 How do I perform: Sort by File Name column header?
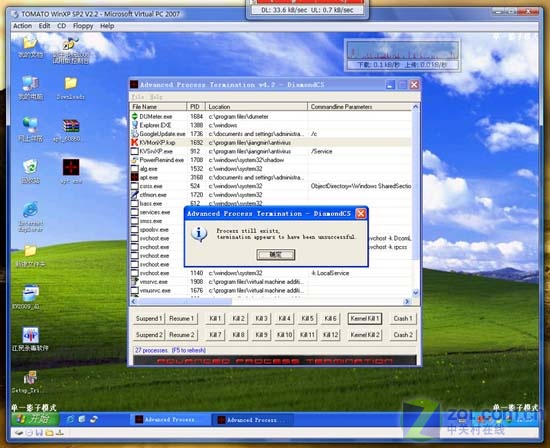click(158, 107)
